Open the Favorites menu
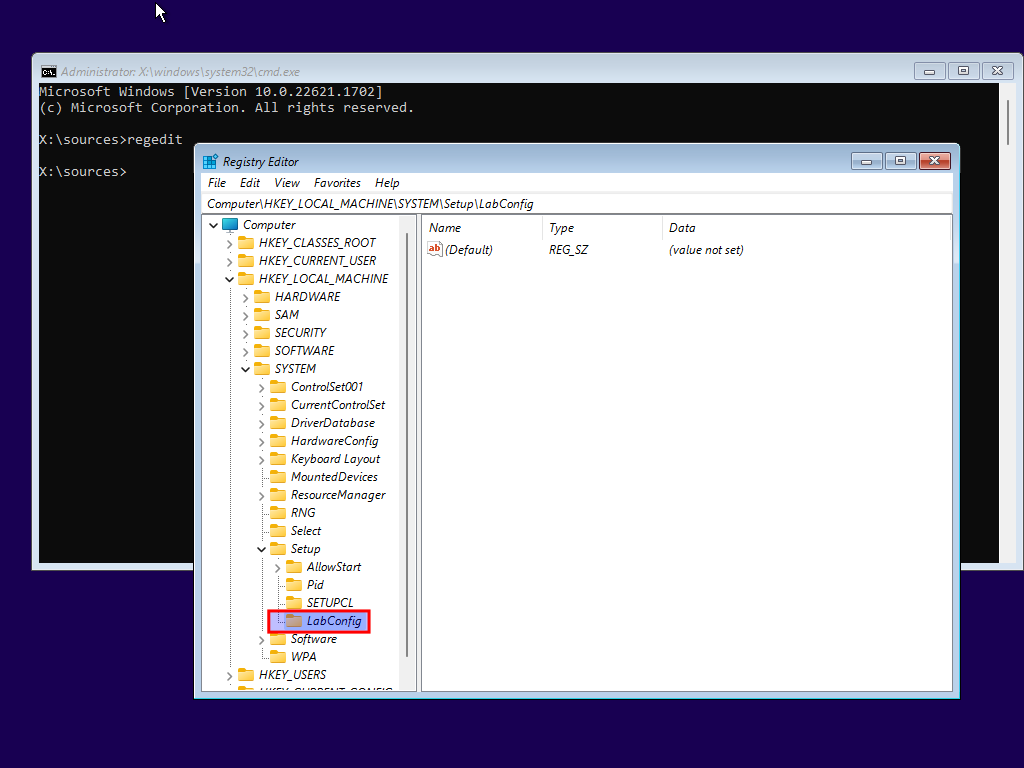The width and height of the screenshot is (1024, 768). tap(337, 183)
